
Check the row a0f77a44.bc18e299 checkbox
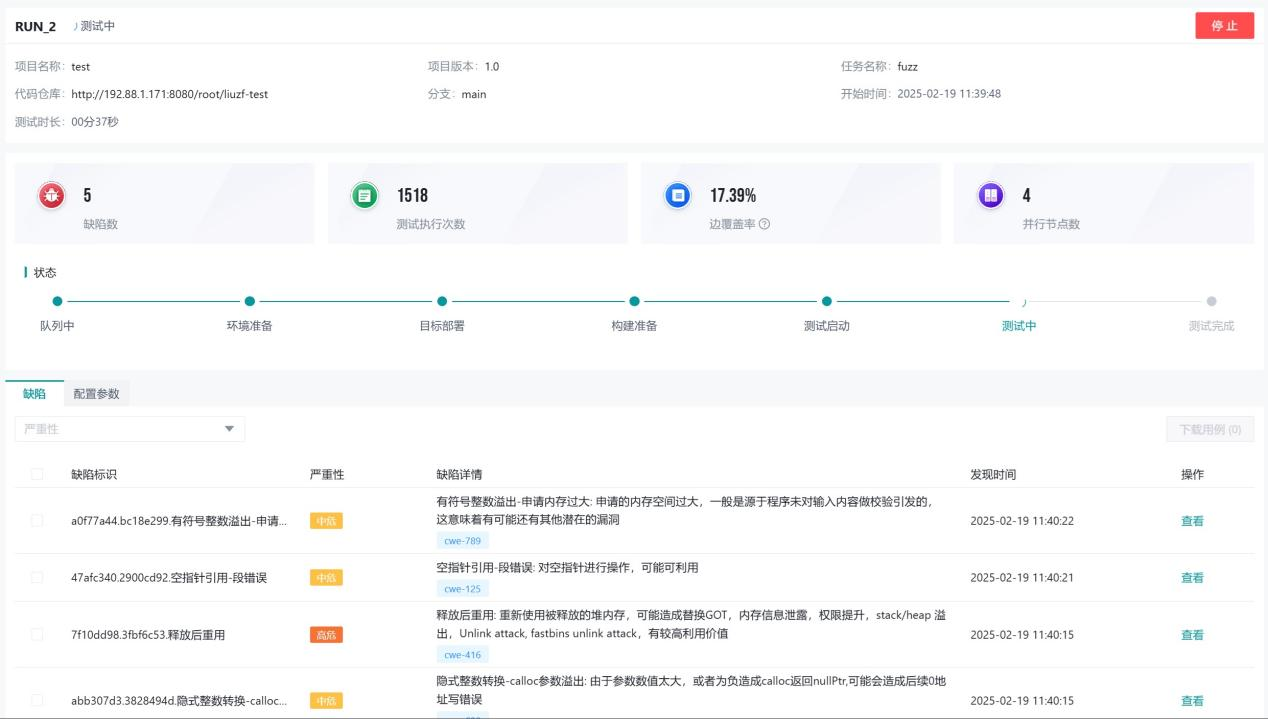tap(37, 521)
